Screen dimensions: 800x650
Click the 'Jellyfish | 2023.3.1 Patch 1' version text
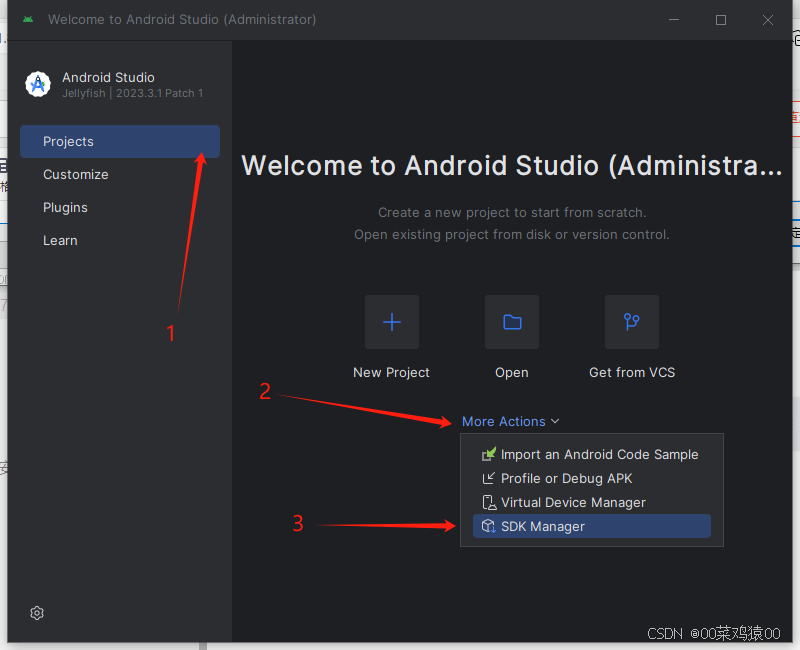(133, 93)
